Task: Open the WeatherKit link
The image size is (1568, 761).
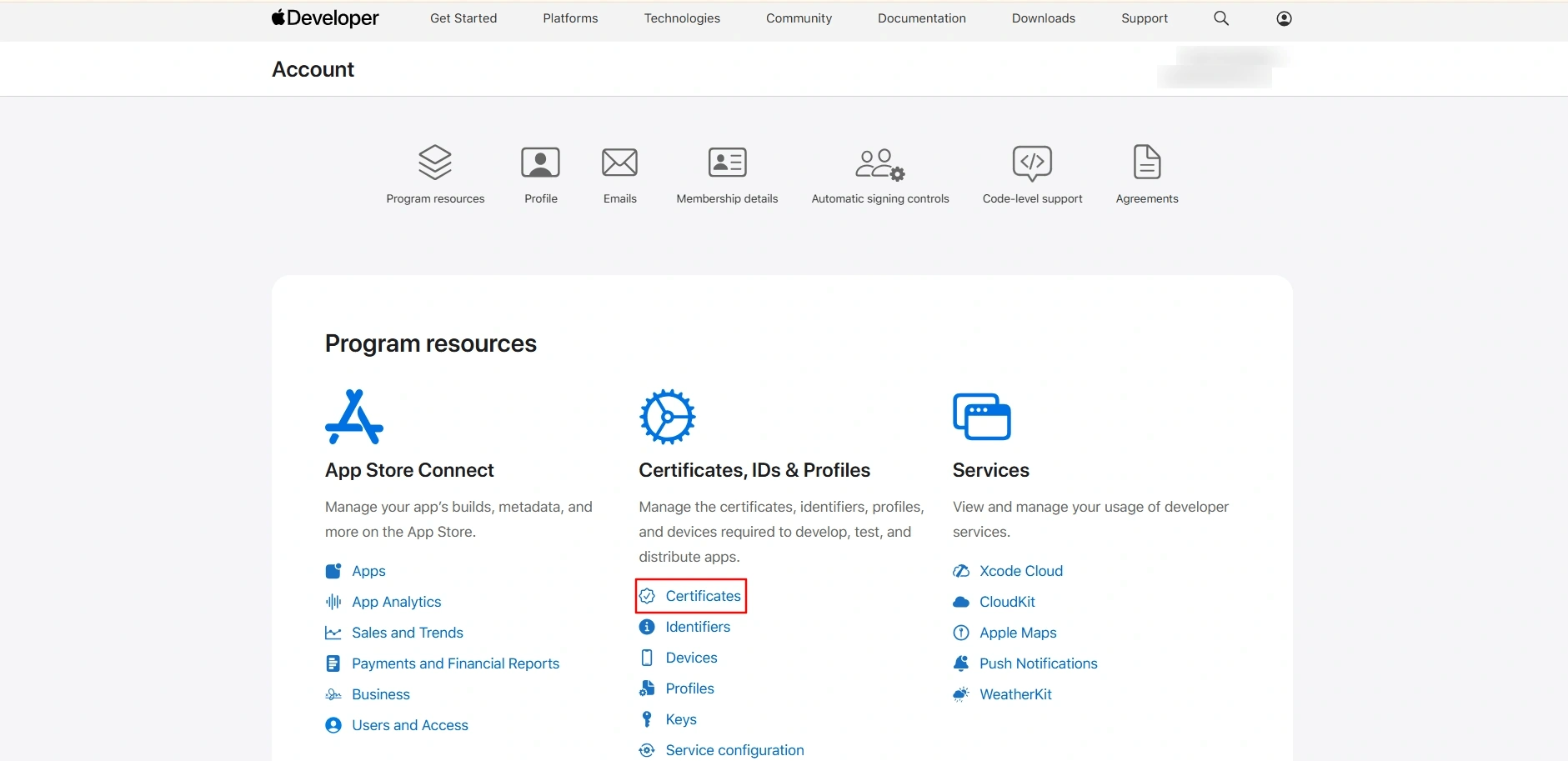Action: (1015, 694)
